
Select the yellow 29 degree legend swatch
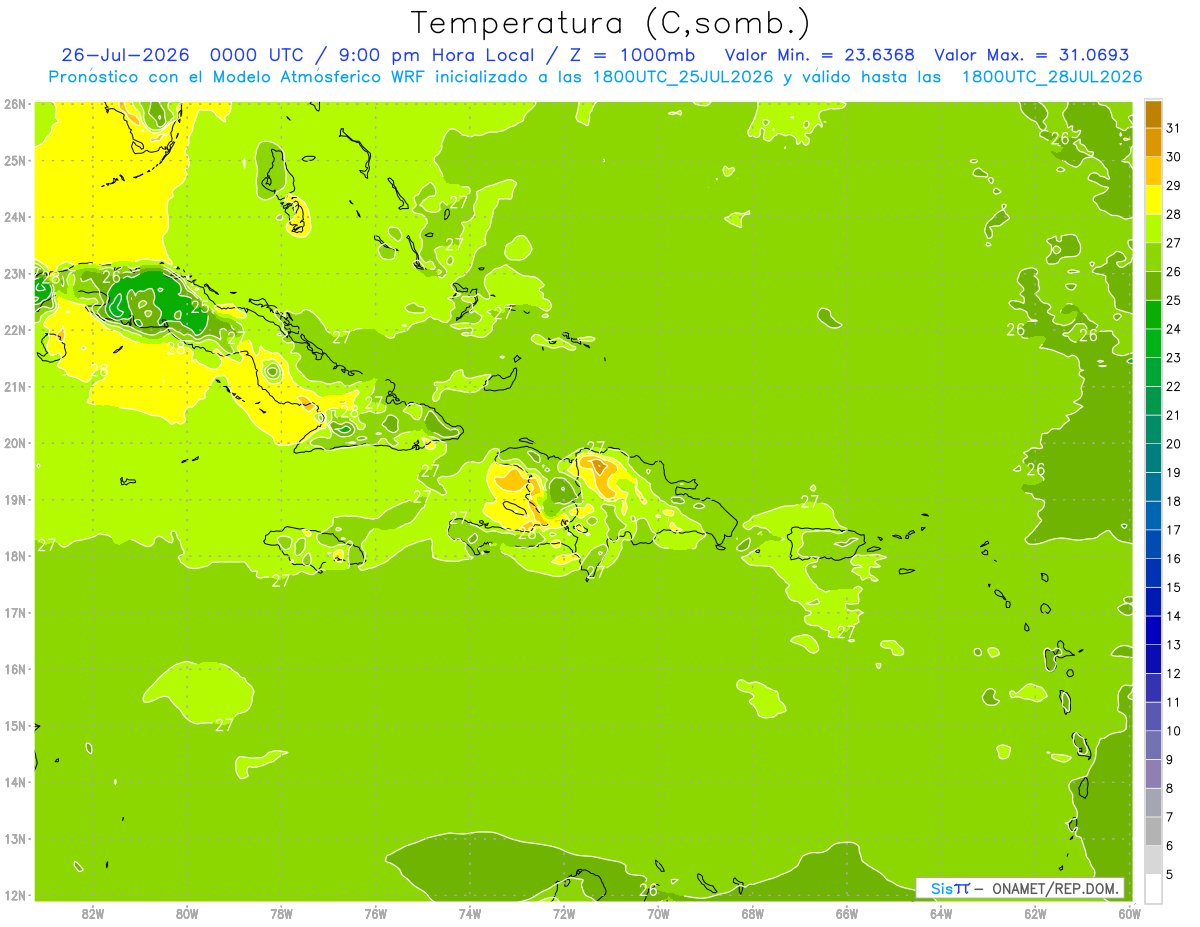(1153, 200)
